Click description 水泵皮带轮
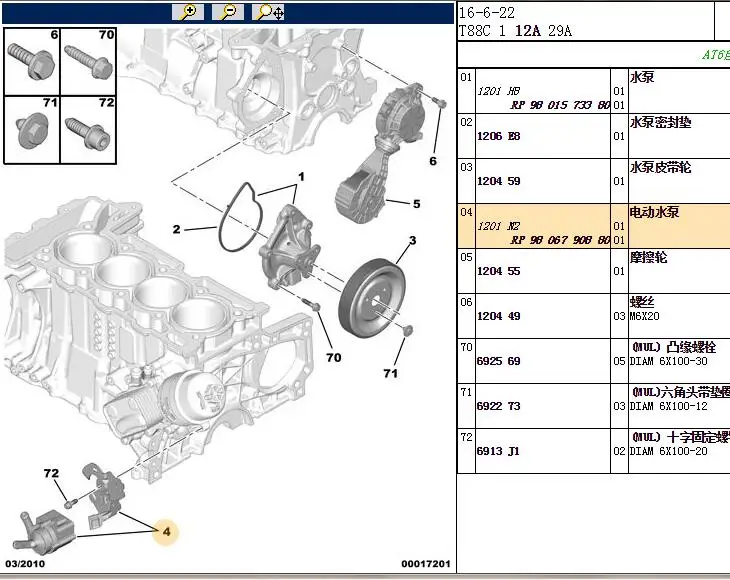This screenshot has width=730, height=580. point(660,167)
